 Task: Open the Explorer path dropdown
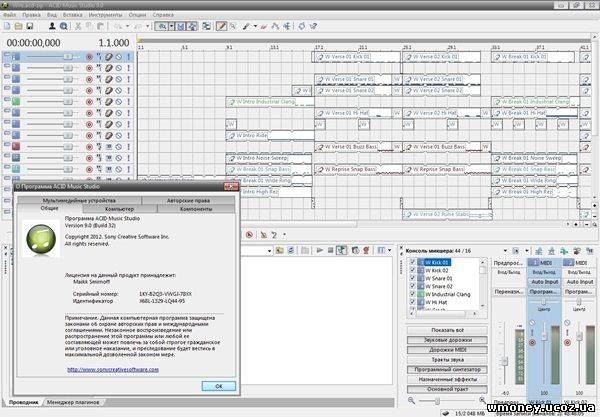[269, 251]
